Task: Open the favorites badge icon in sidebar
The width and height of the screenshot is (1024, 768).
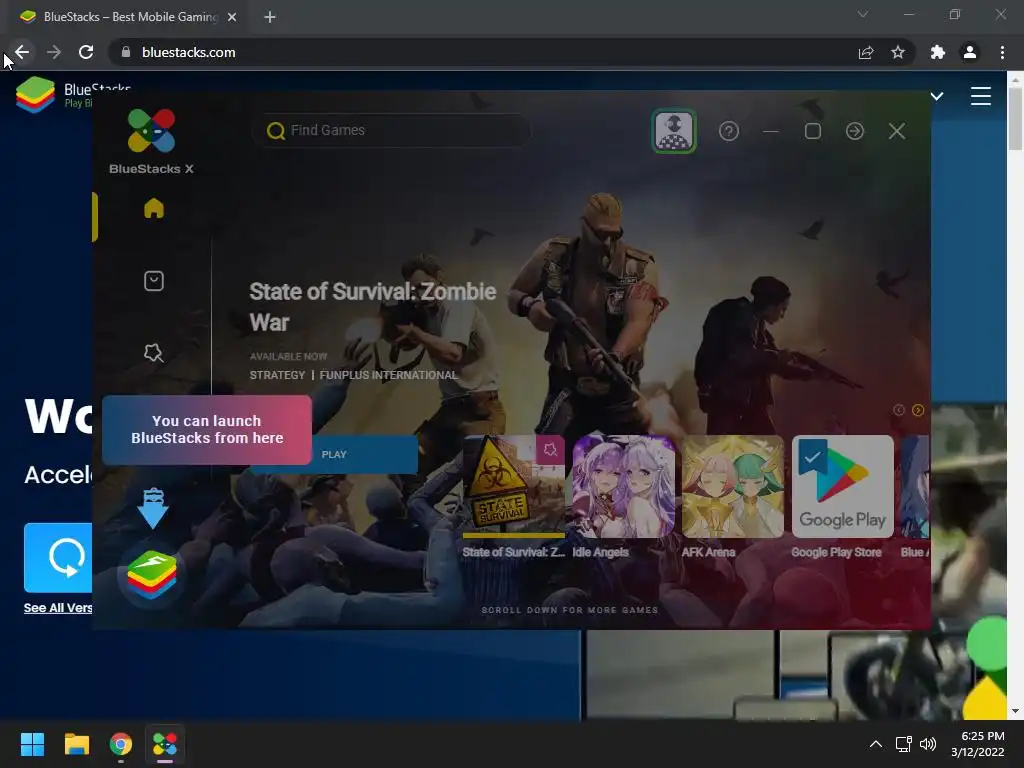Action: pos(153,353)
